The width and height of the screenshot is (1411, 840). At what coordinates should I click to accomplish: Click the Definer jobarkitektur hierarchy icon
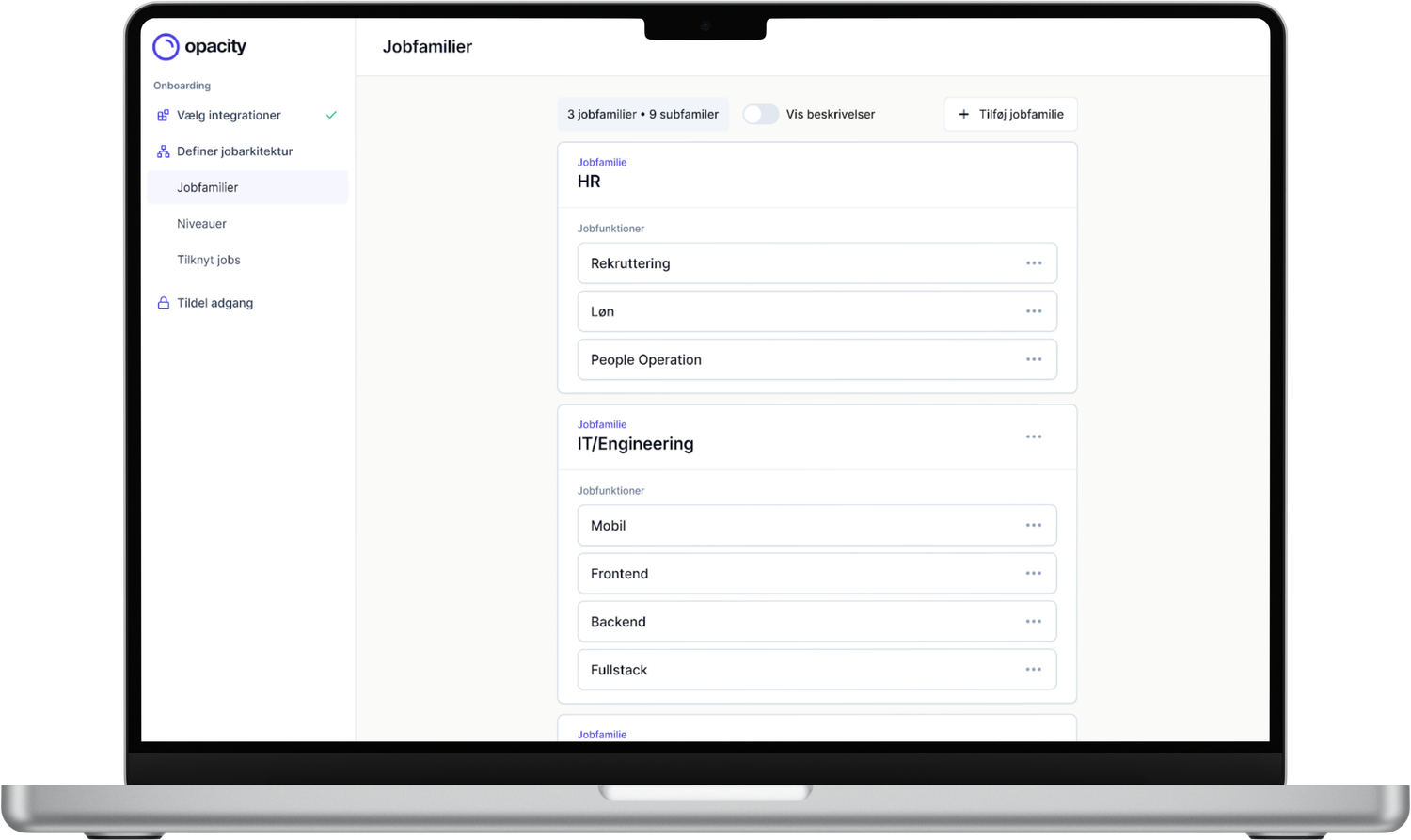point(163,151)
